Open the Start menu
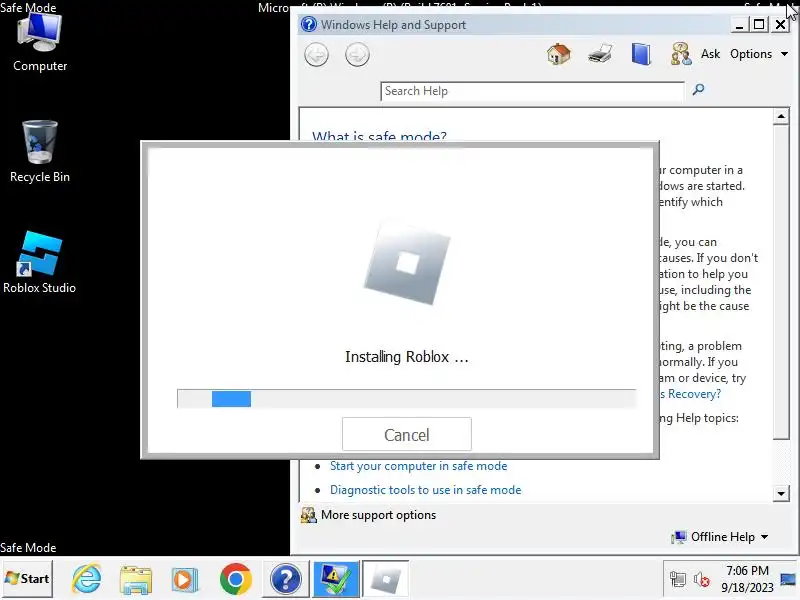 click(27, 579)
